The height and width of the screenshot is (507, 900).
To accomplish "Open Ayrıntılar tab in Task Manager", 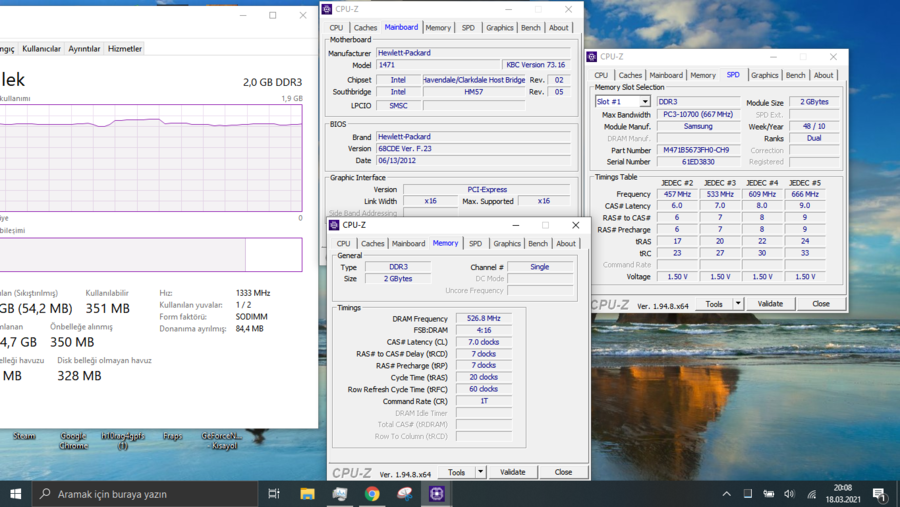I will (x=84, y=49).
